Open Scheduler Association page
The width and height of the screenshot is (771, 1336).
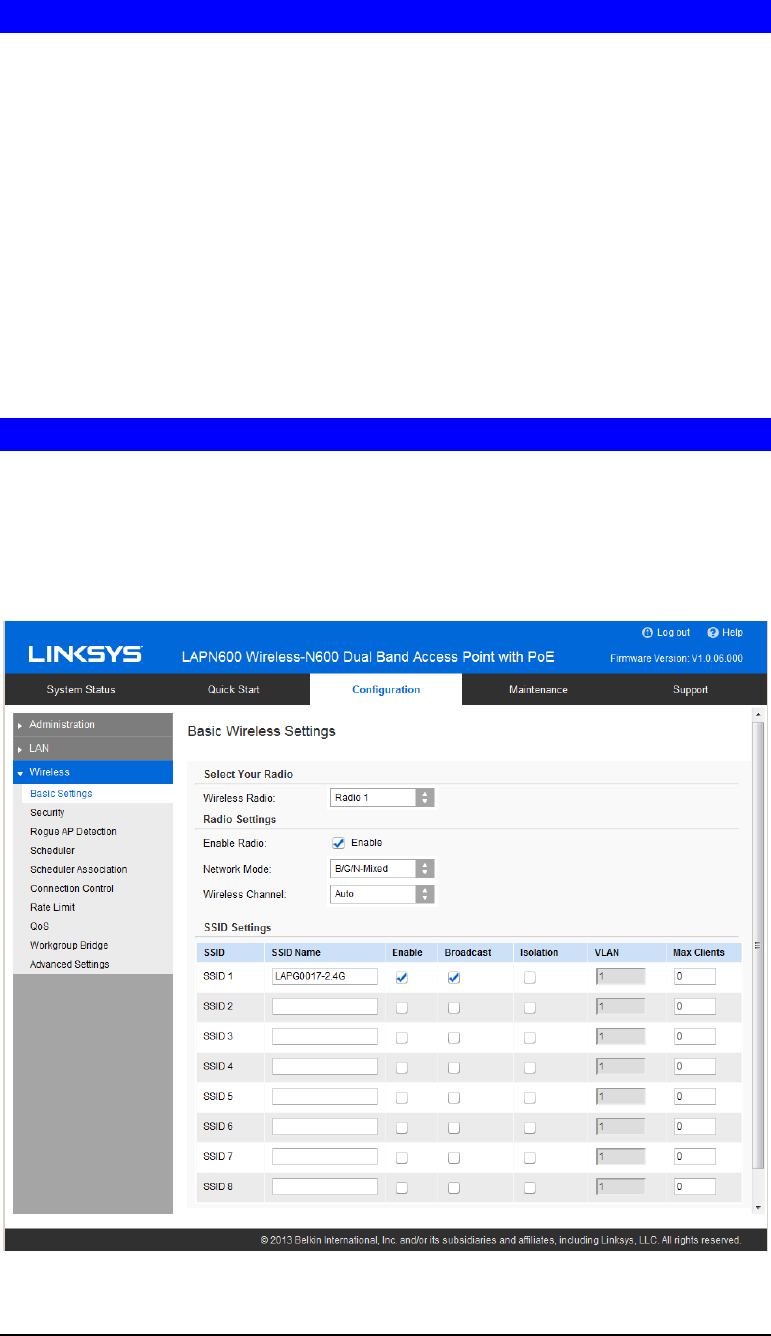point(79,869)
